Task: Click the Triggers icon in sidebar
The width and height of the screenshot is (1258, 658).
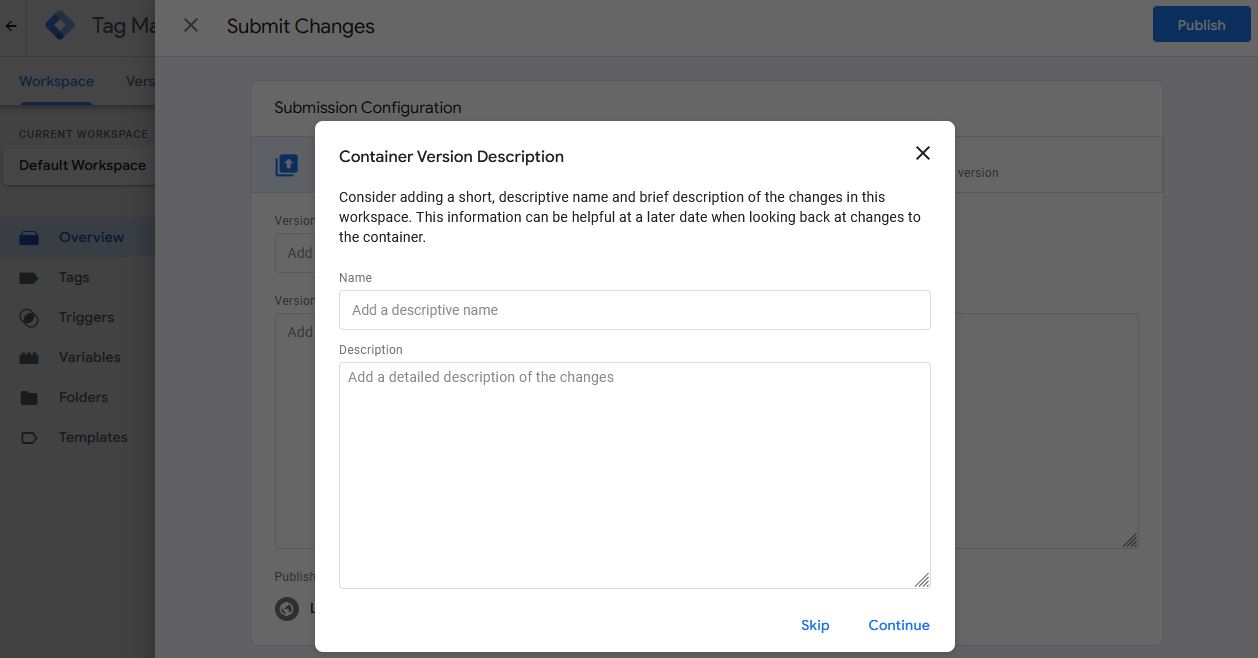Action: click(29, 317)
